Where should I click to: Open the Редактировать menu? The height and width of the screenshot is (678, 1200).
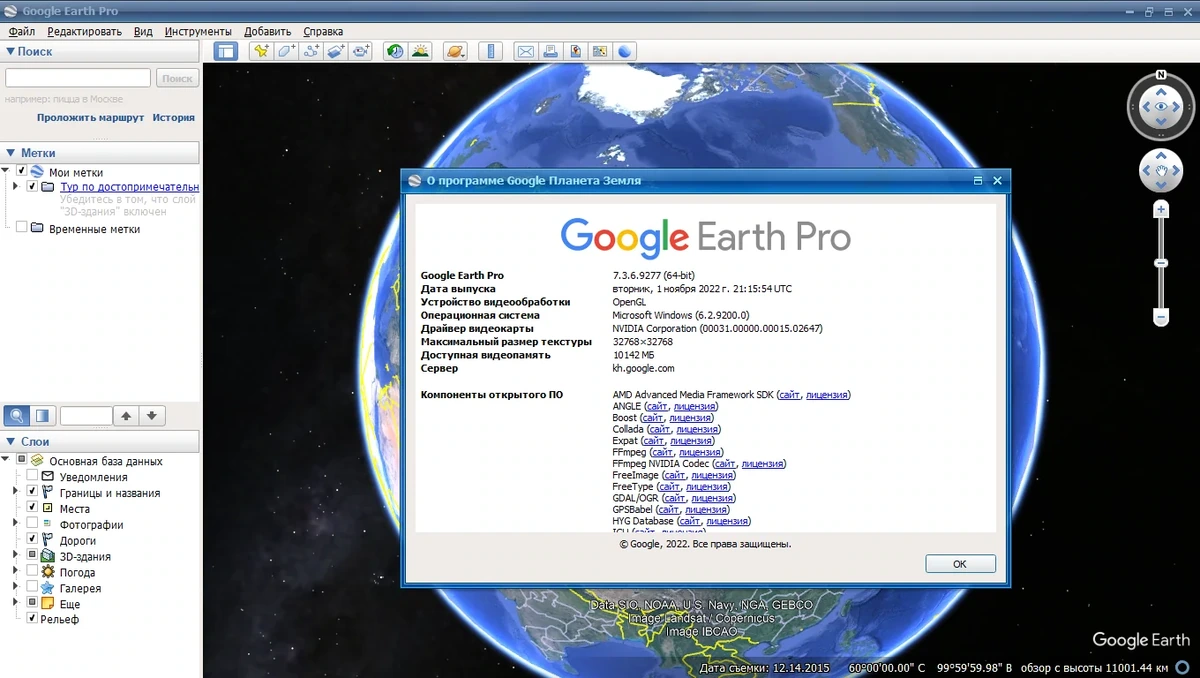(84, 32)
